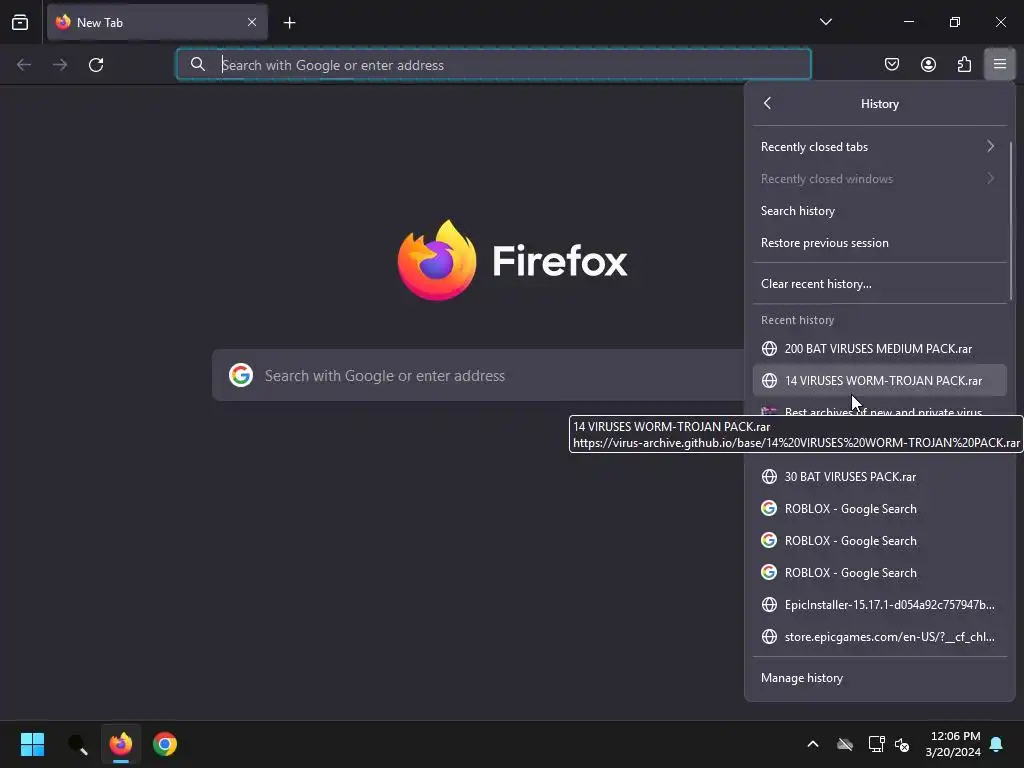The image size is (1024, 768).
Task: Open a new tab with plus button
Action: 289,23
